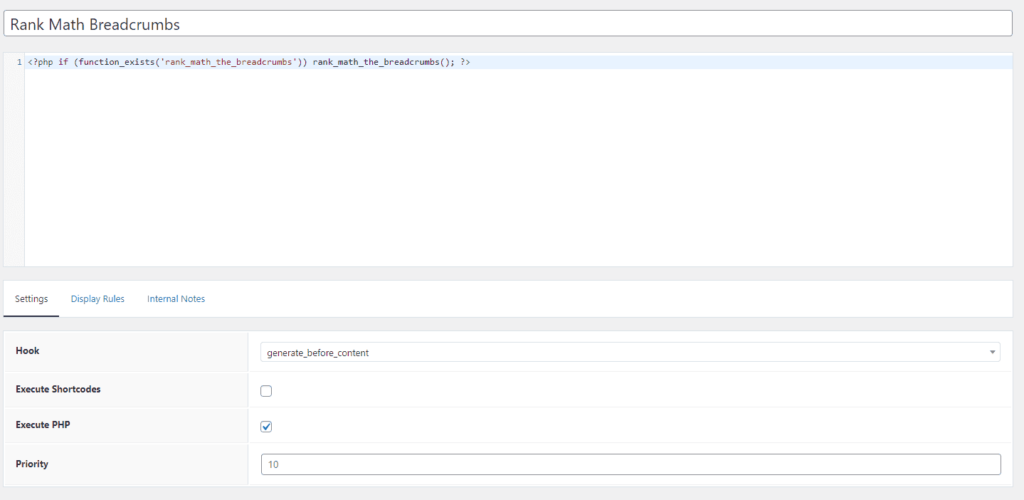Click the Hook label
This screenshot has width=1024, height=500.
(x=27, y=351)
